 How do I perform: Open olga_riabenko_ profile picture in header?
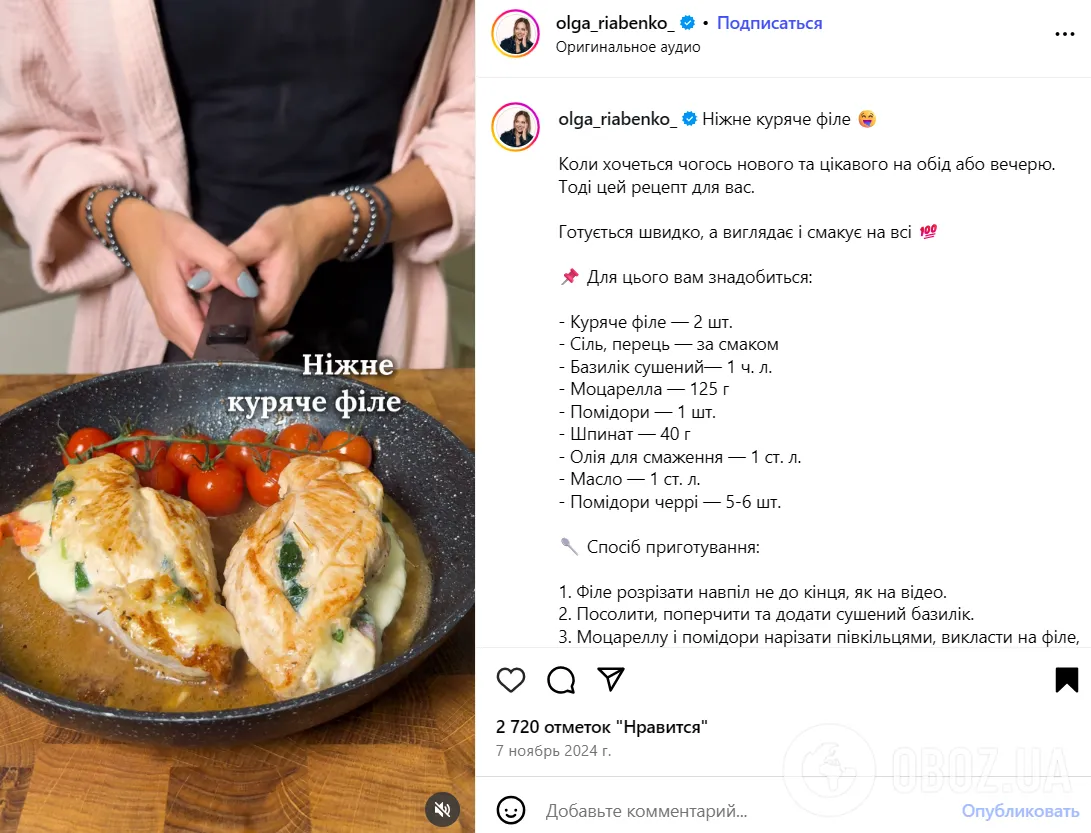click(x=516, y=33)
